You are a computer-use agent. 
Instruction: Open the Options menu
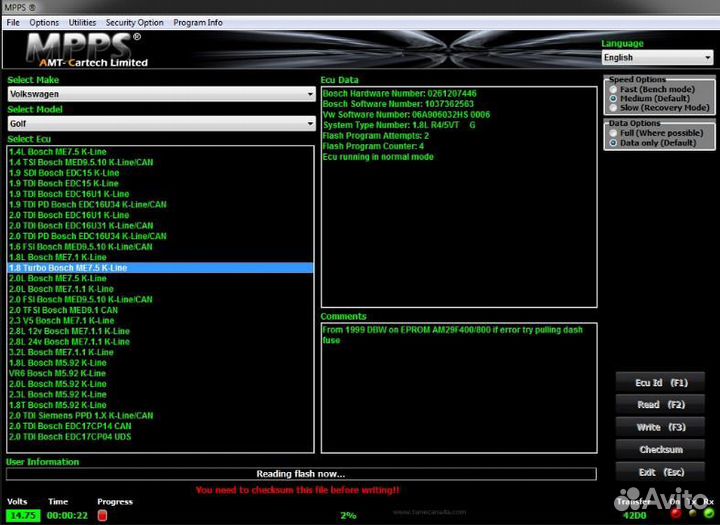tap(44, 23)
